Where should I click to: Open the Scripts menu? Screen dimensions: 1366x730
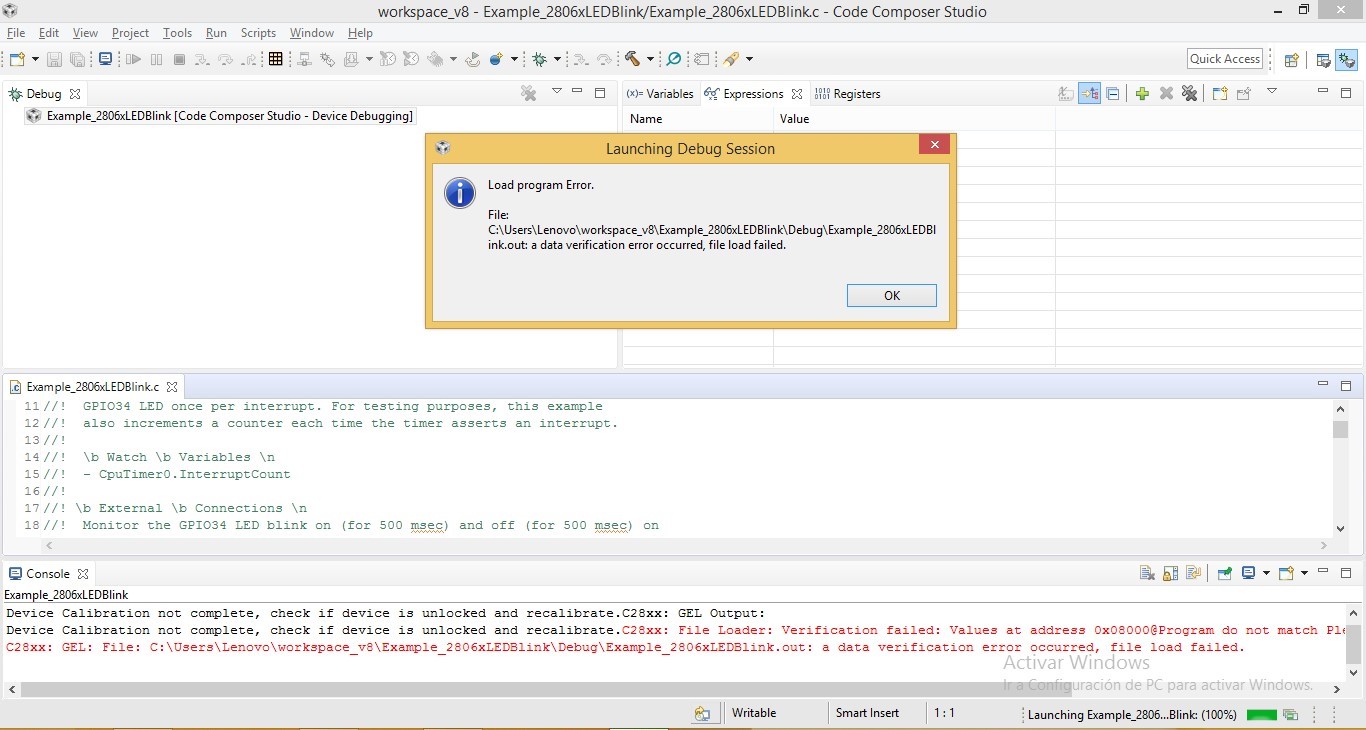tap(258, 32)
